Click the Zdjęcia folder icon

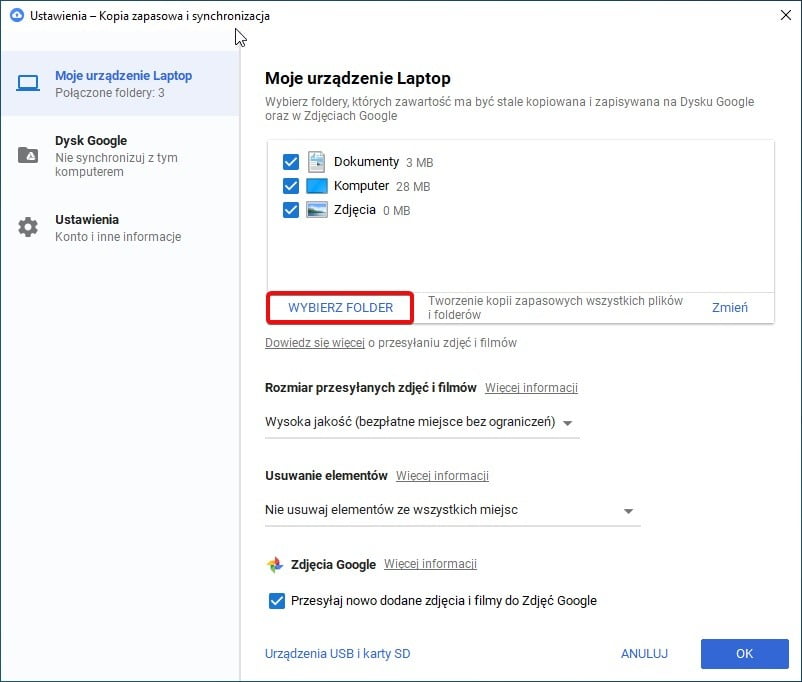[x=316, y=210]
